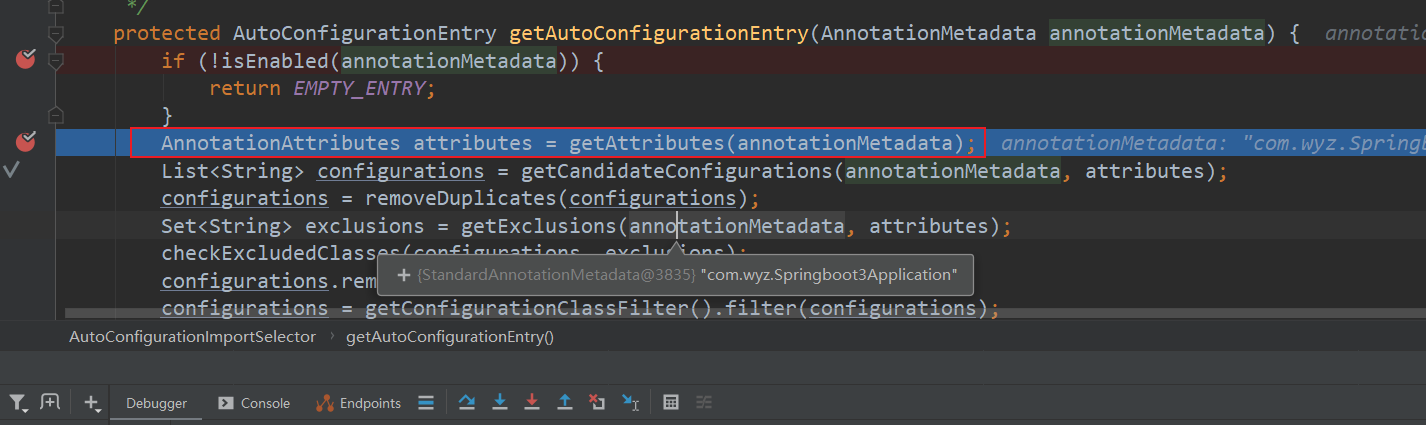Collapse the if-block fold marker in gutter
Viewport: 1426px width, 425px height.
(56, 62)
